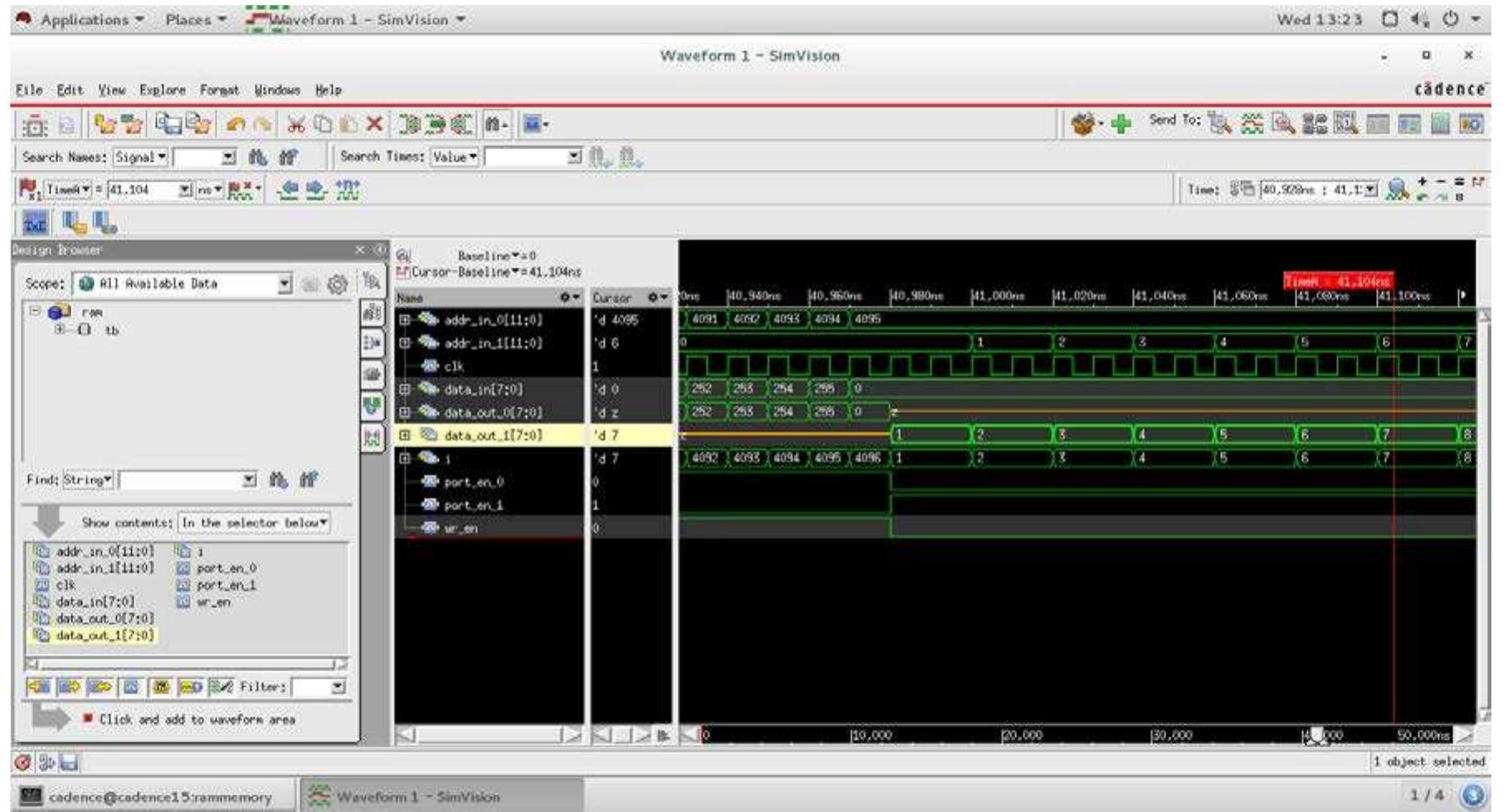This screenshot has height=812, width=1503.
Task: Open the Explore menu
Action: 162,90
